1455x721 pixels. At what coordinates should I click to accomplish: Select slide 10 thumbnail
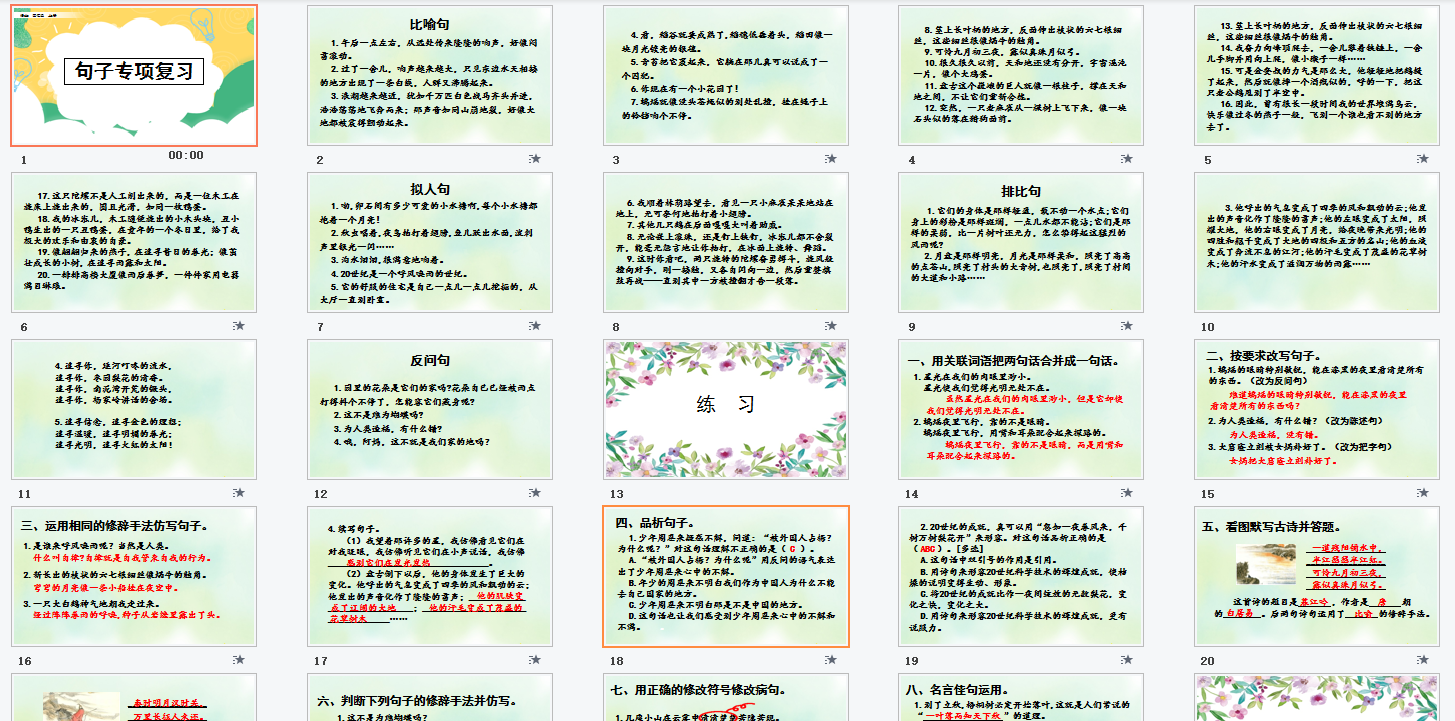1318,242
